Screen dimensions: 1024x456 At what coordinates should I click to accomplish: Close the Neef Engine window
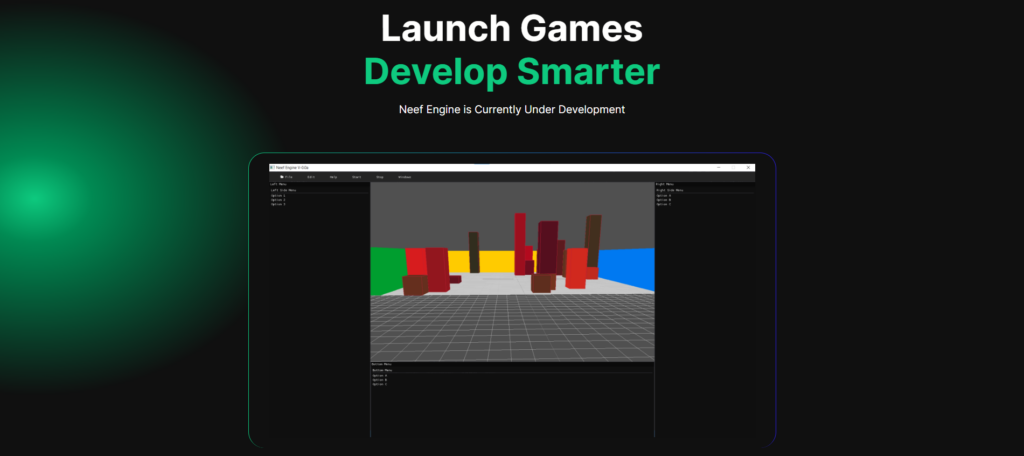pyautogui.click(x=748, y=167)
